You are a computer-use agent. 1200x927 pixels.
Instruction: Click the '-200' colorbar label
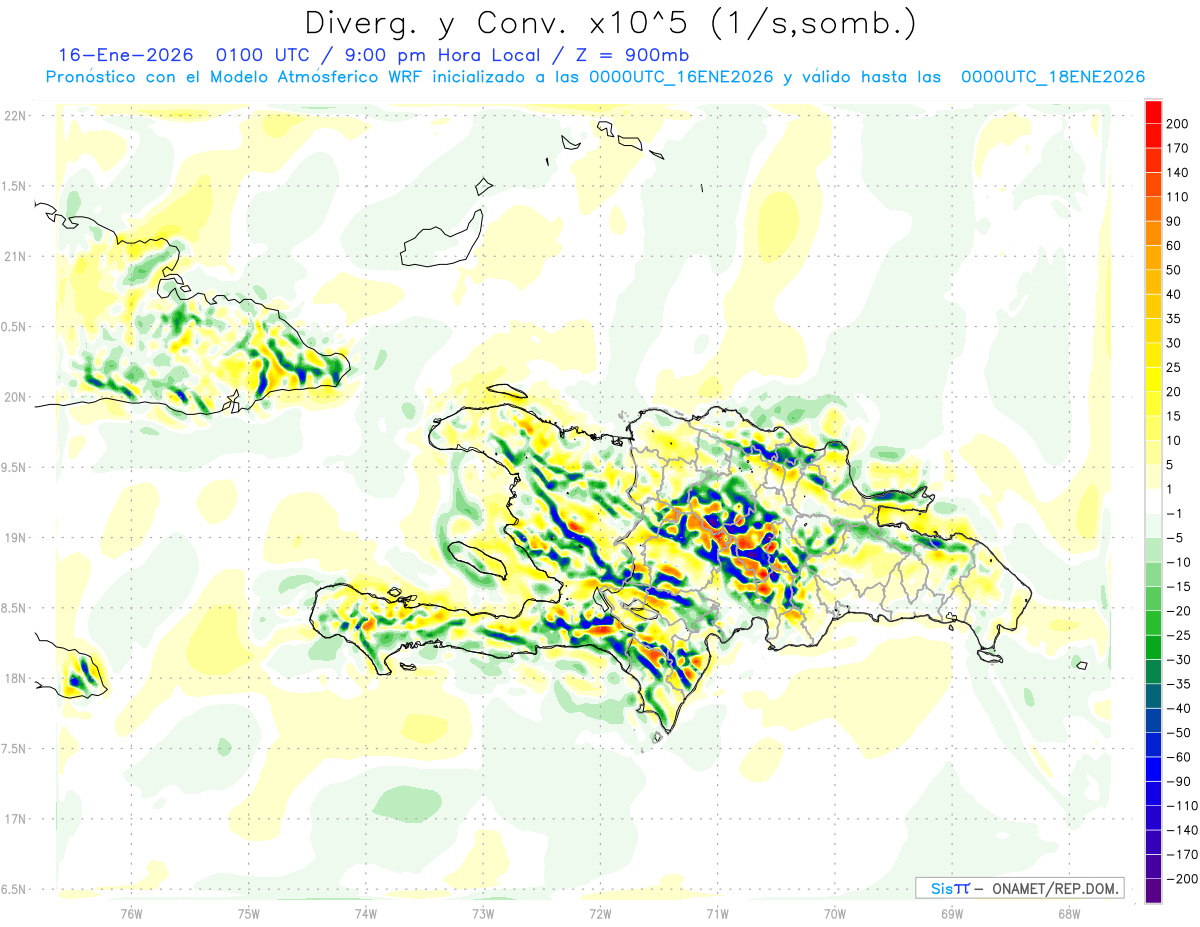coord(1181,879)
